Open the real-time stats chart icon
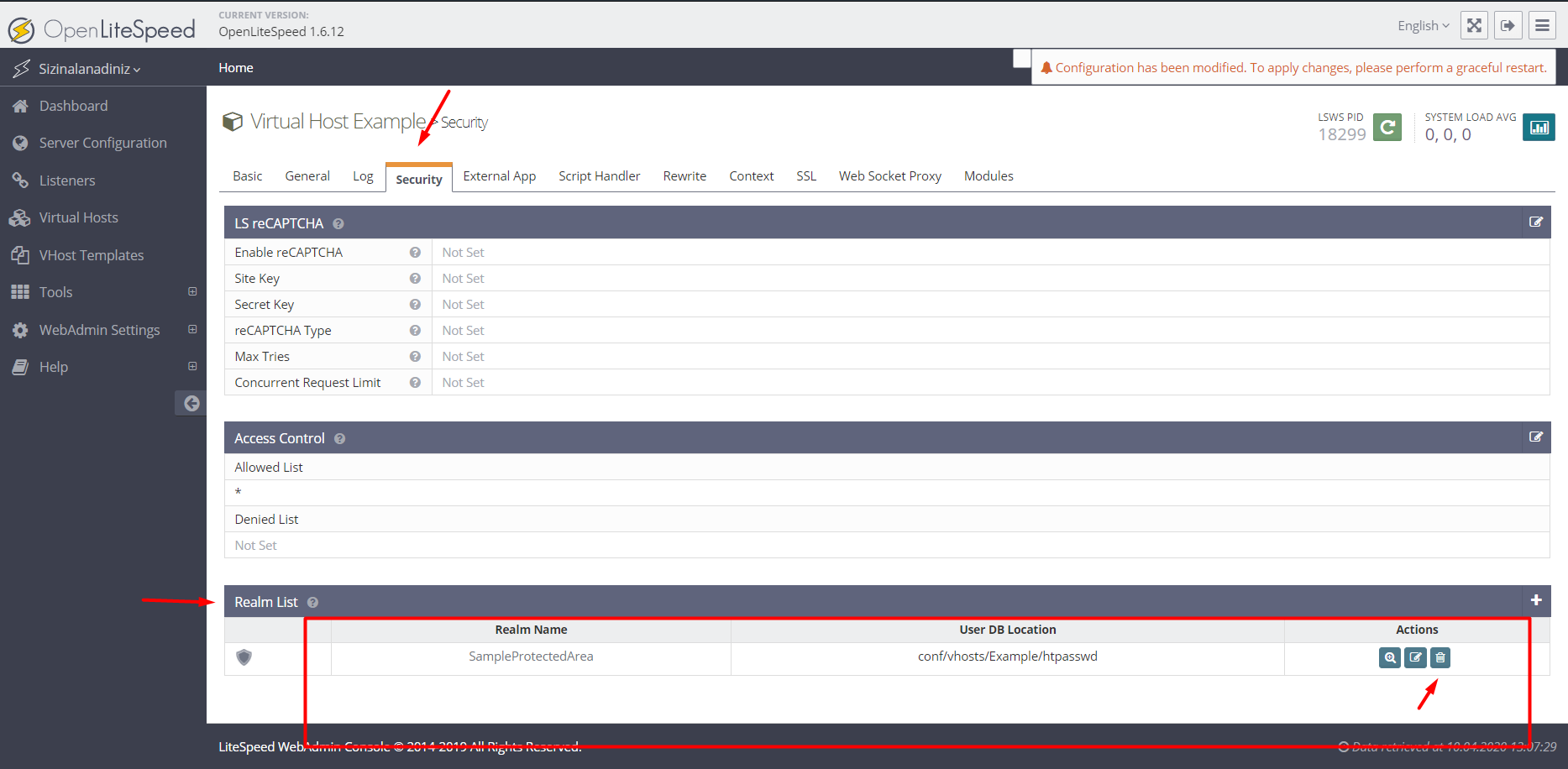 (1539, 127)
